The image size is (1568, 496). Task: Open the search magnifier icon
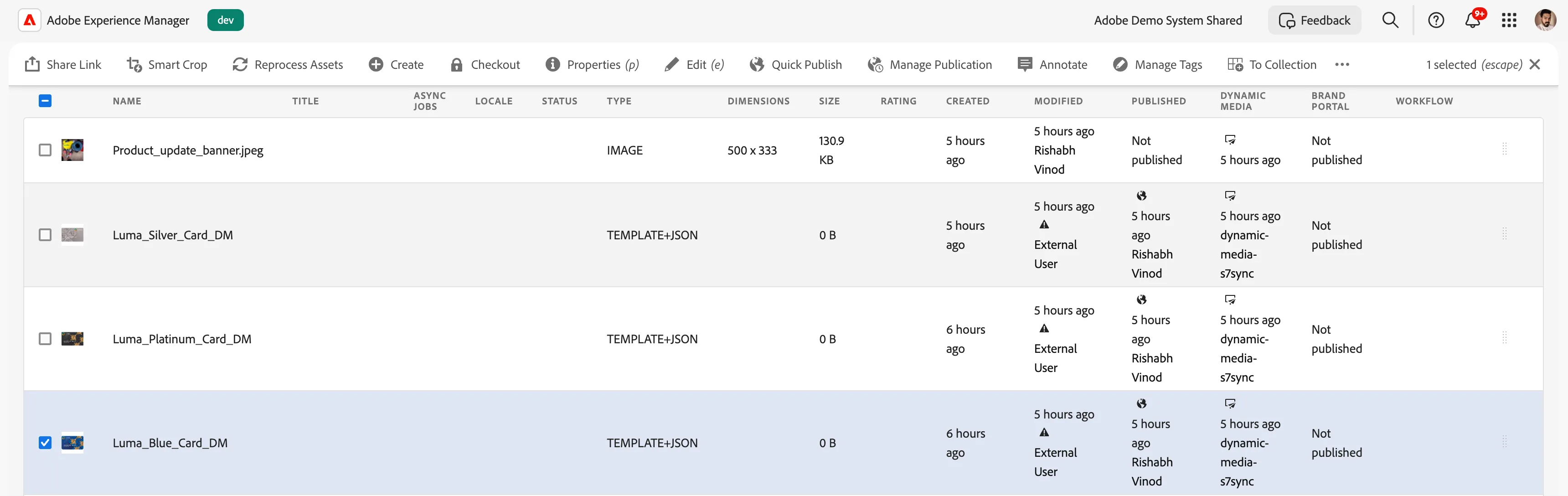(x=1390, y=20)
